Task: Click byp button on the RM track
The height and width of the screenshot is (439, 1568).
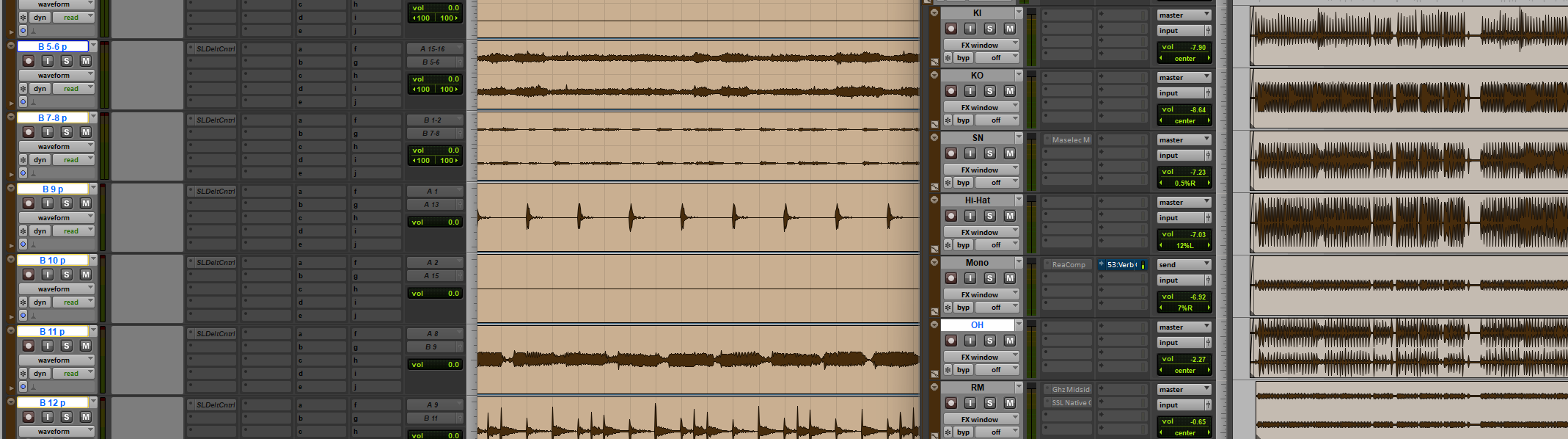Action: [963, 432]
